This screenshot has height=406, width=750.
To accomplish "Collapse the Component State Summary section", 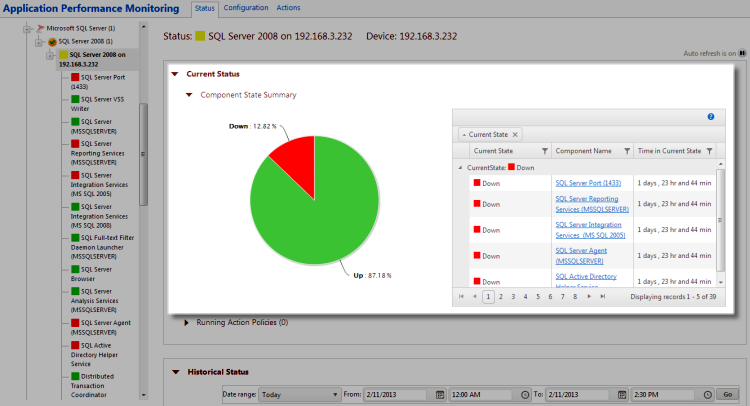I will coord(189,95).
